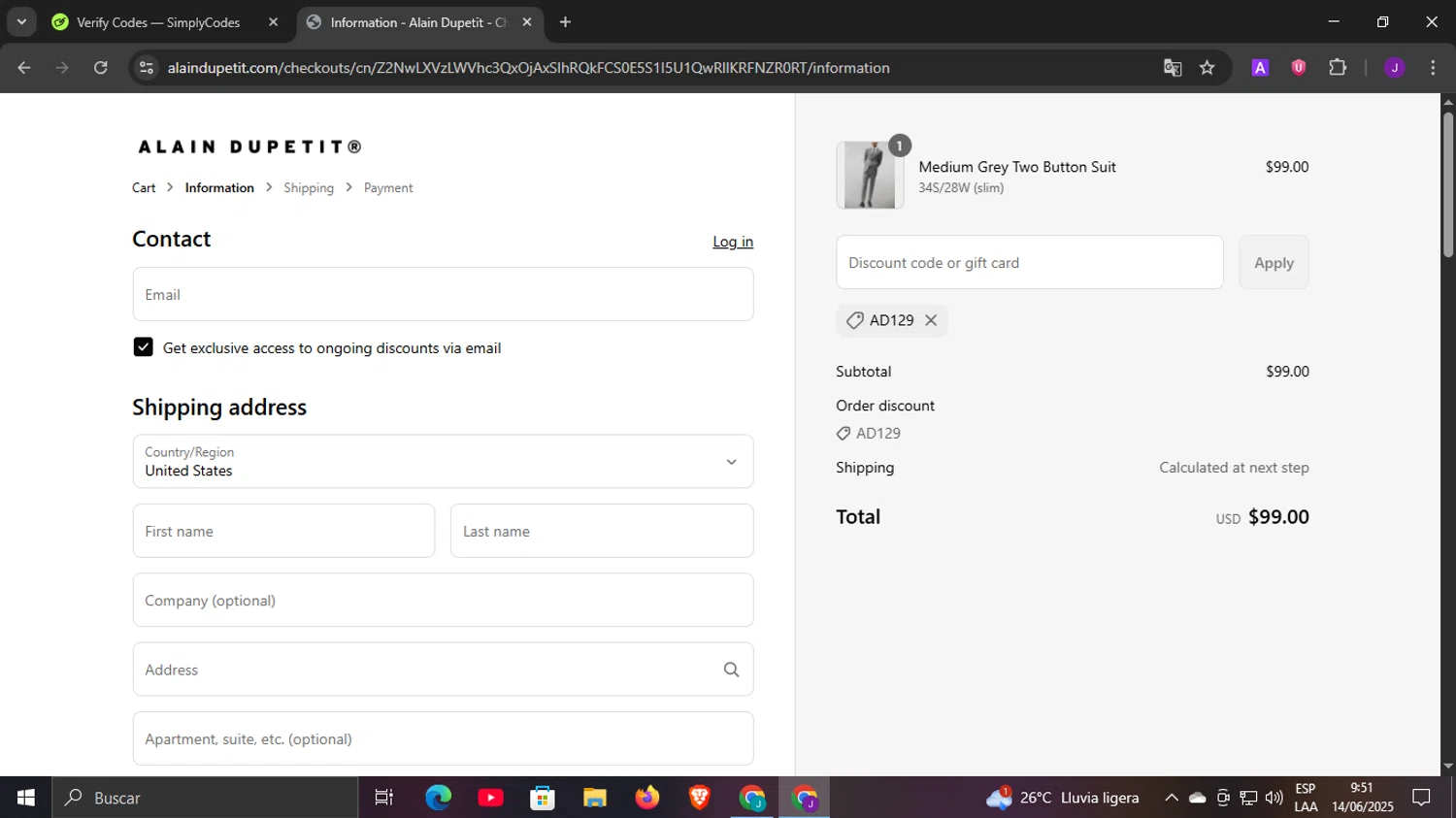
Task: Click the Medium Grey Two Button Suit title
Action: tap(1017, 167)
